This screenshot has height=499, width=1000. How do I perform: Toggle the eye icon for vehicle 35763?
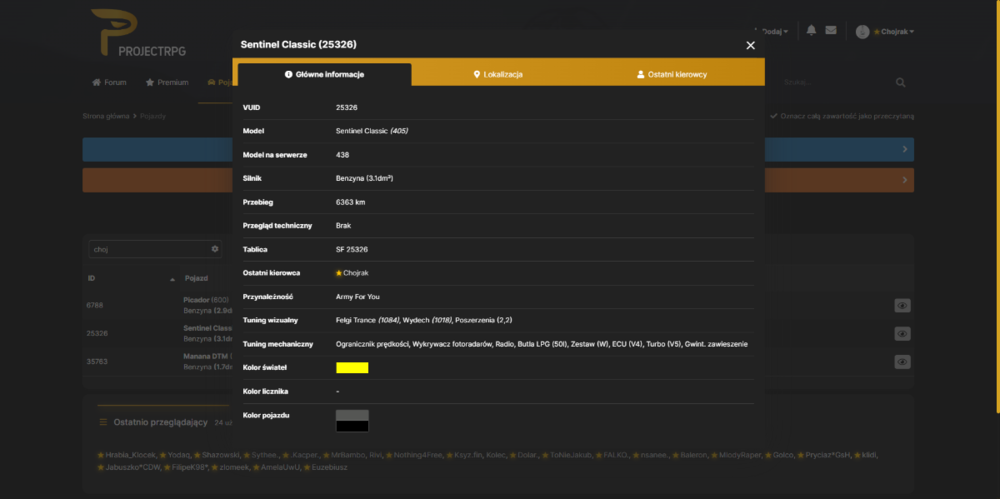(x=902, y=362)
